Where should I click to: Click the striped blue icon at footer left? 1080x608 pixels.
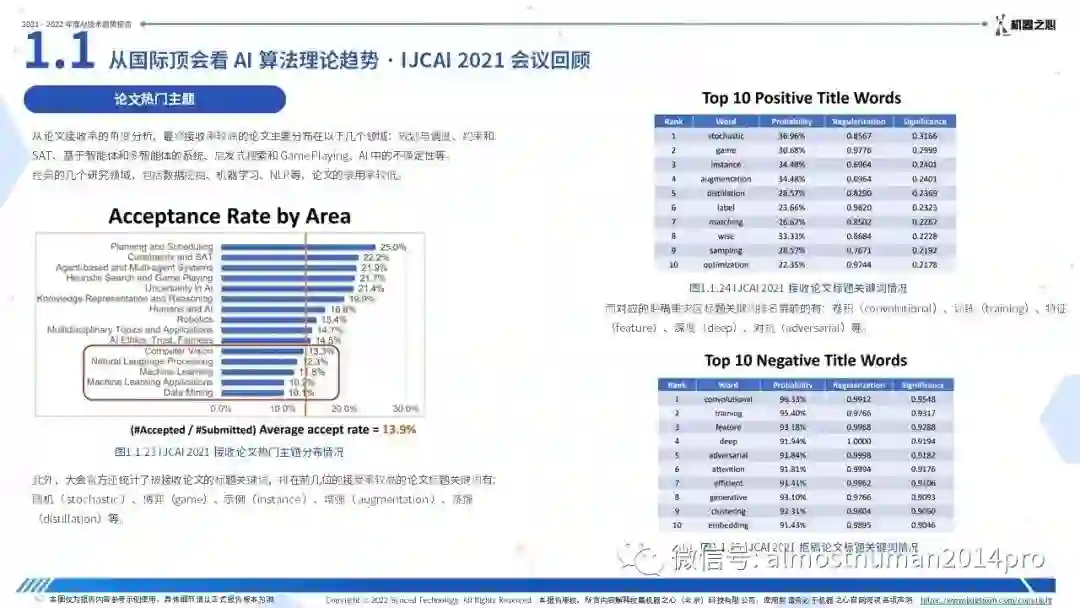click(x=33, y=586)
